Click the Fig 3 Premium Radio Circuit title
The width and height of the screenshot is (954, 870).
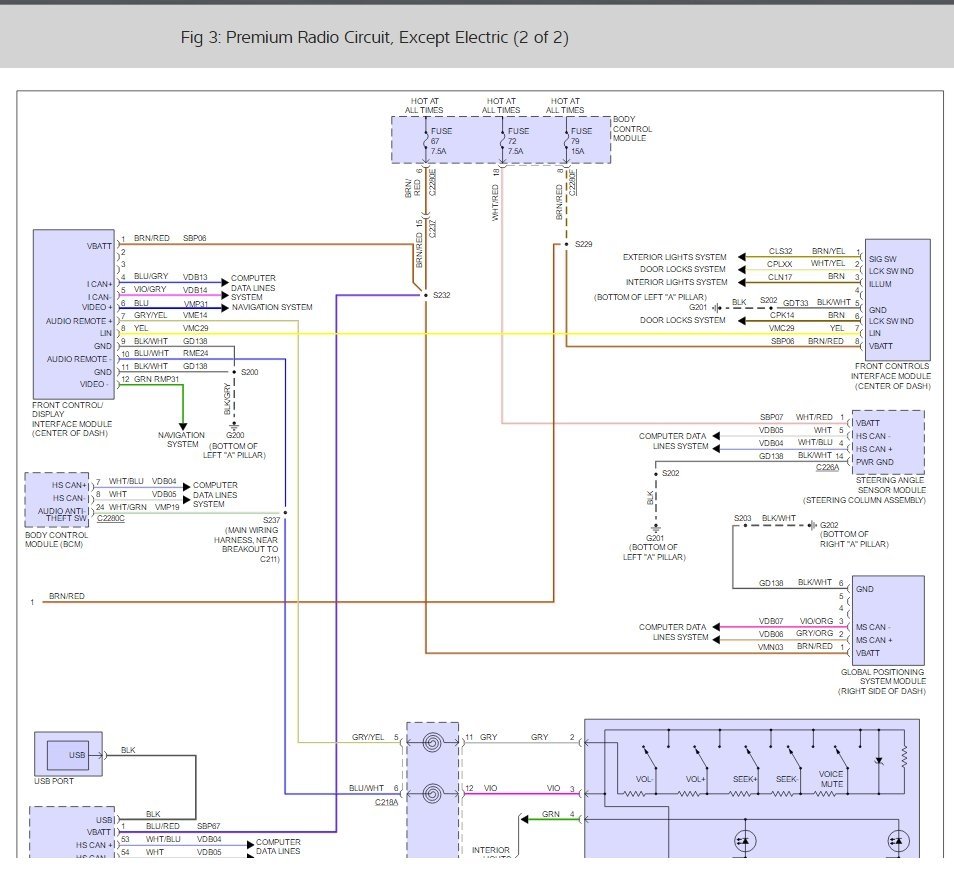(375, 38)
